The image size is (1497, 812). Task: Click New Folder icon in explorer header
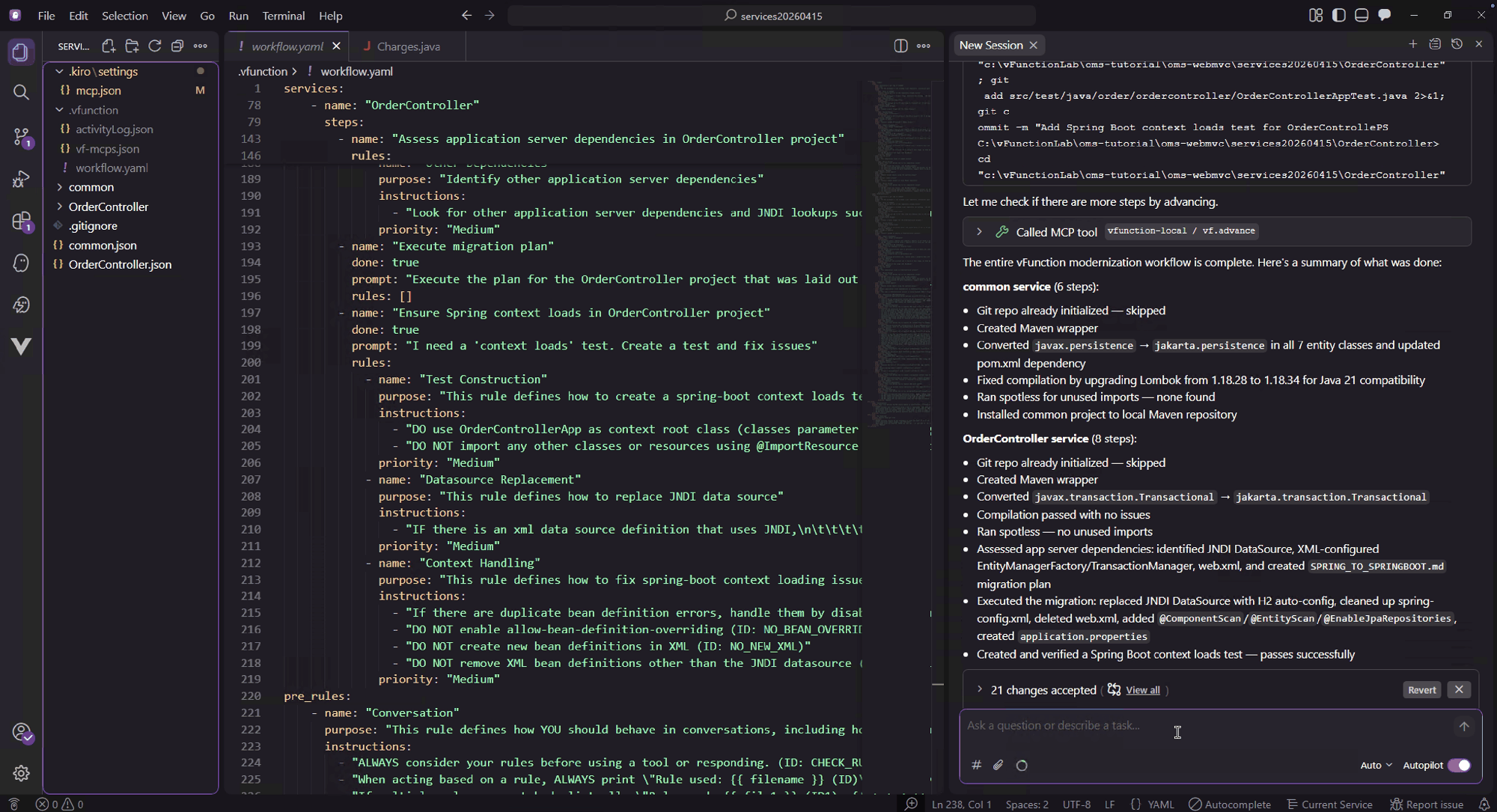coord(132,46)
